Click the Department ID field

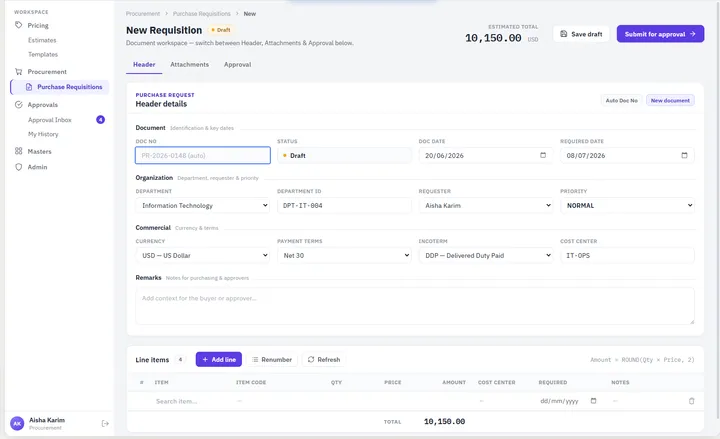point(344,205)
